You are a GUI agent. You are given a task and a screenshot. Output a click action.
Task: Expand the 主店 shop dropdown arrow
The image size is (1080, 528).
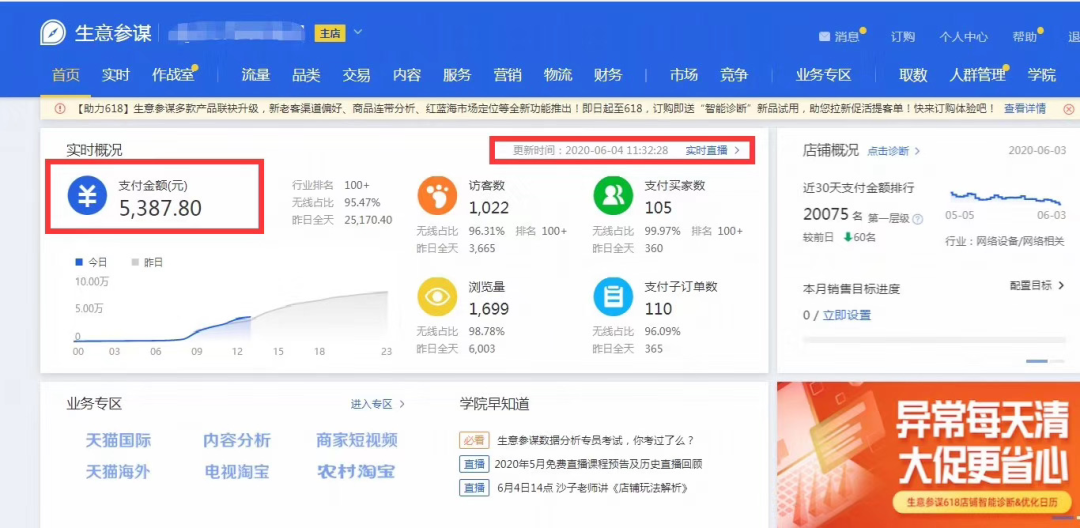click(x=357, y=32)
